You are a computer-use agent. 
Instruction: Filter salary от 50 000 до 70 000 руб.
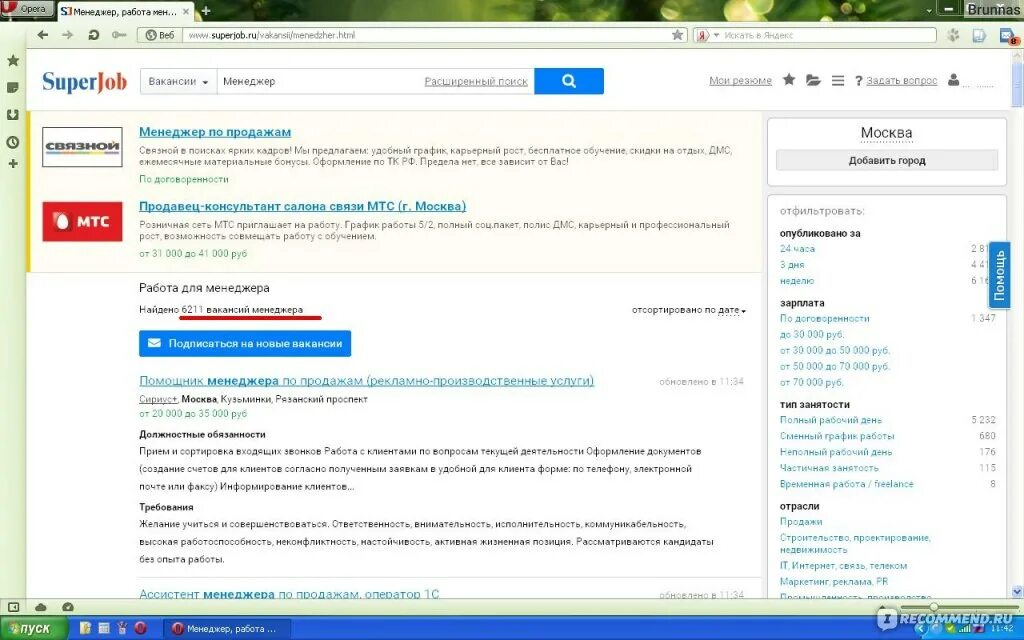click(835, 366)
